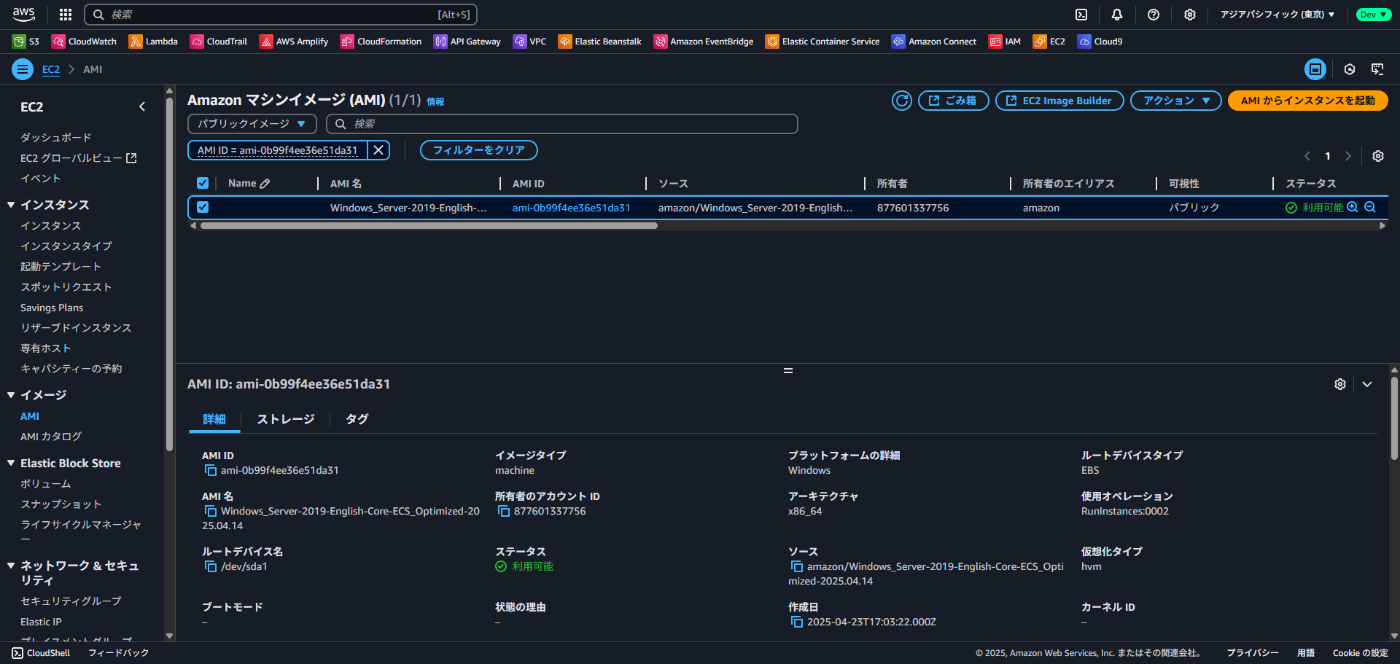1400x664 pixels.
Task: Copy the AMI ID in details panel
Action: pyautogui.click(x=212, y=470)
